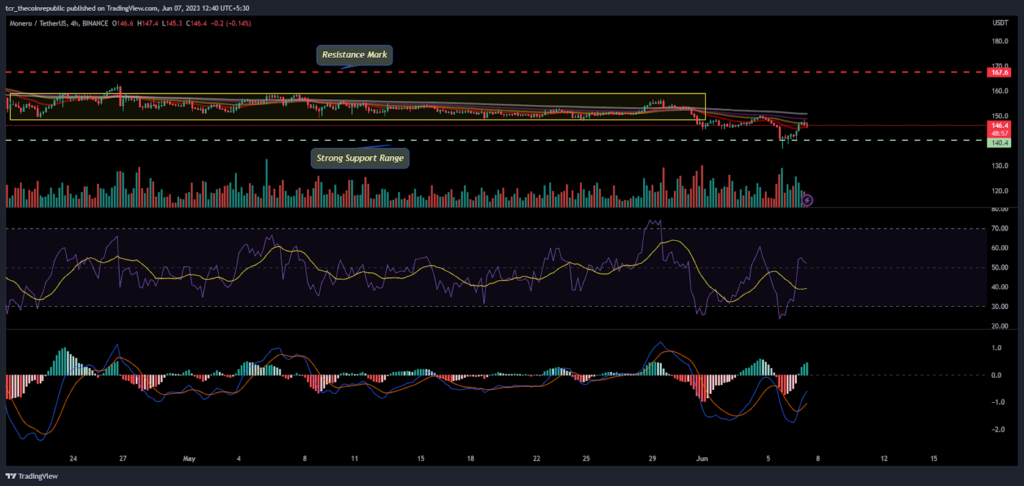Click -1.0 on the MACD axis
This screenshot has height=486, width=1024.
tap(997, 402)
